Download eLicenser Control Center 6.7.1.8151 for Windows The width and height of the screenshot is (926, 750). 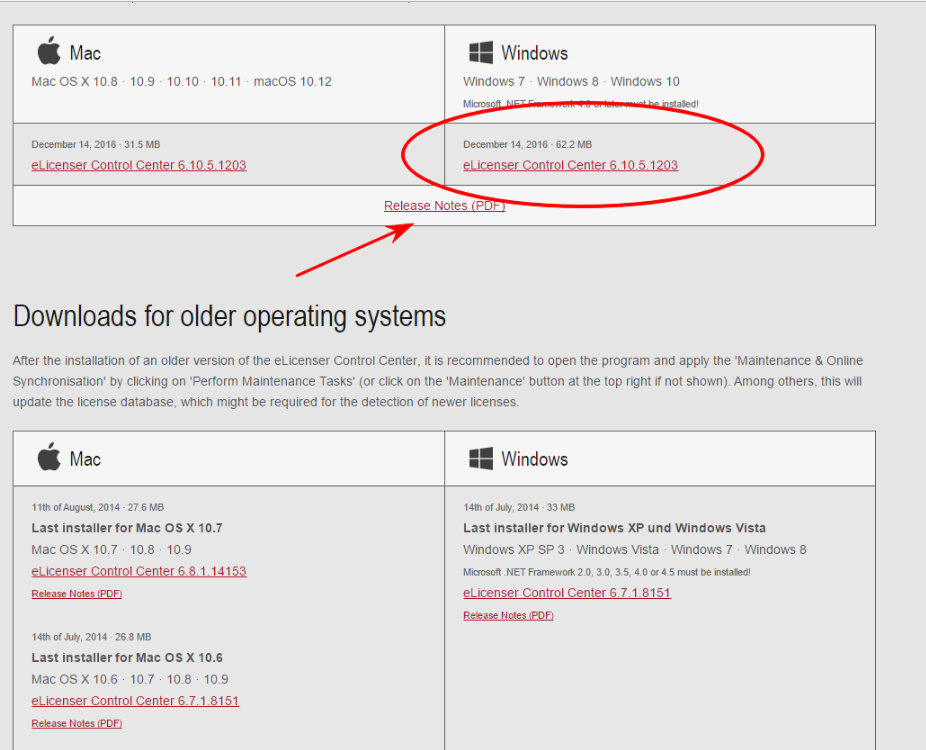567,593
